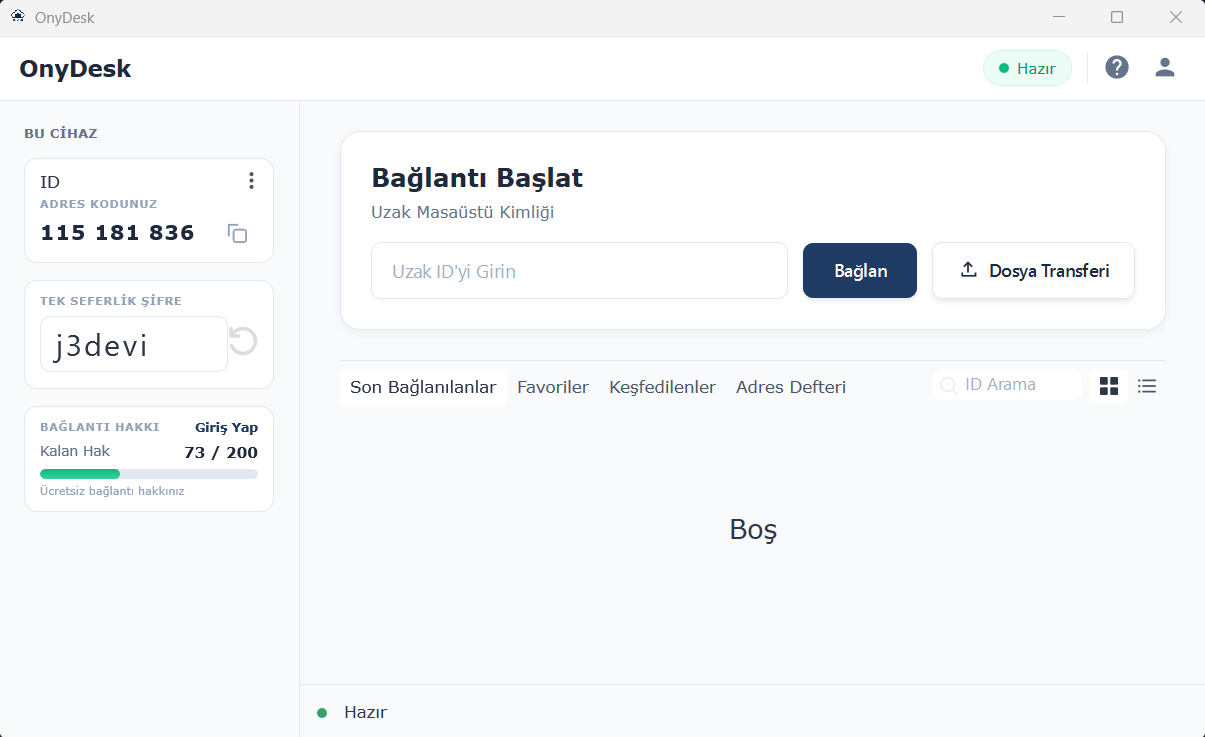Switch to the Favoriler tab
Screen dimensions: 1205x737
click(552, 386)
